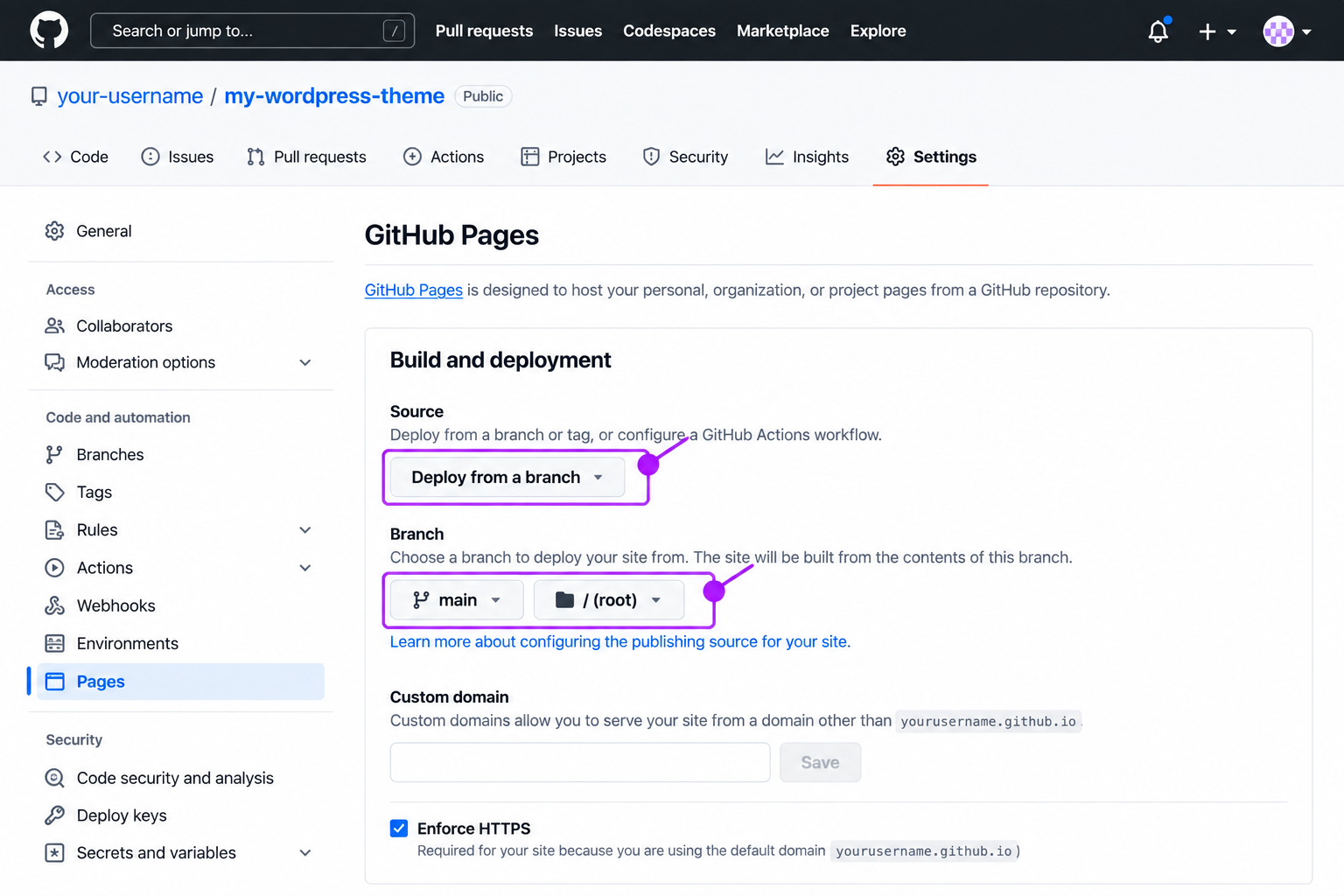Click the Branches icon in sidebar
1344x896 pixels.
[54, 454]
